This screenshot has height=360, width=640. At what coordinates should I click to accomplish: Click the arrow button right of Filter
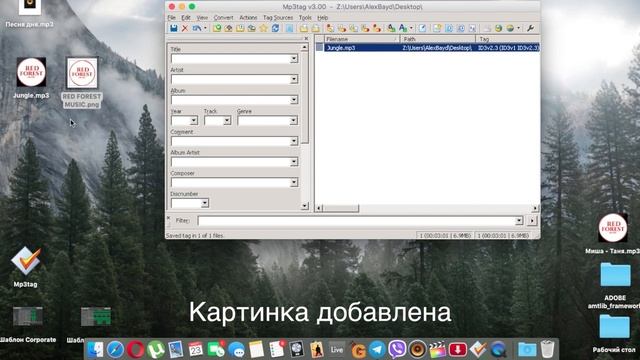pos(532,221)
